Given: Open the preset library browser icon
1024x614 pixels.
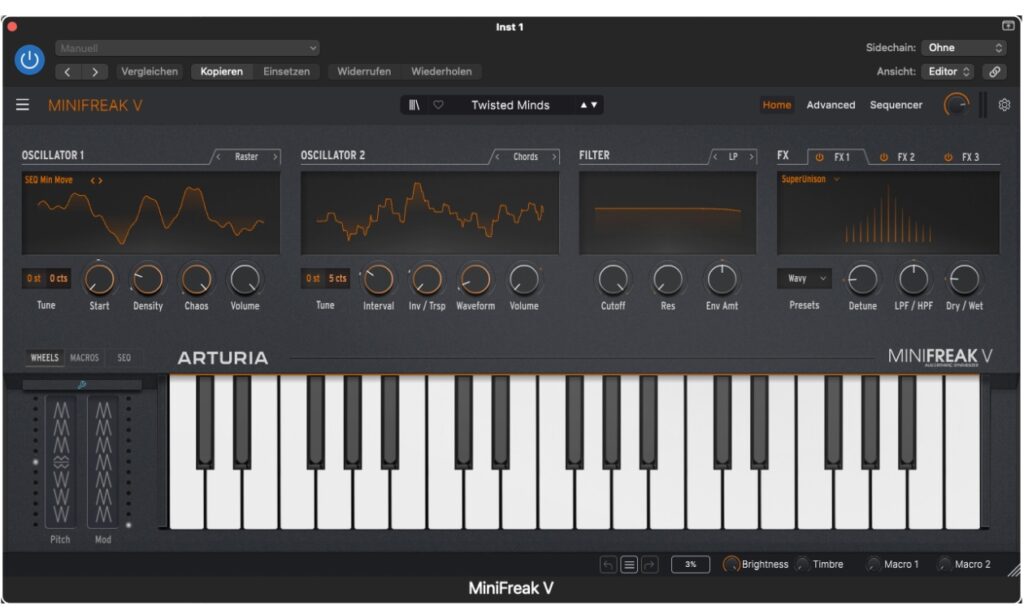Looking at the screenshot, I should coord(414,105).
